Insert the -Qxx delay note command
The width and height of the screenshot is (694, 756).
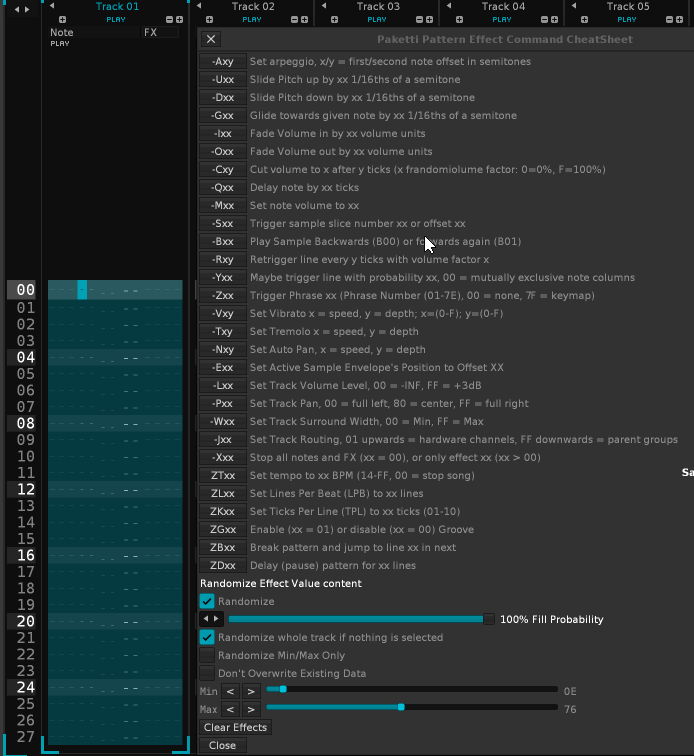[223, 188]
